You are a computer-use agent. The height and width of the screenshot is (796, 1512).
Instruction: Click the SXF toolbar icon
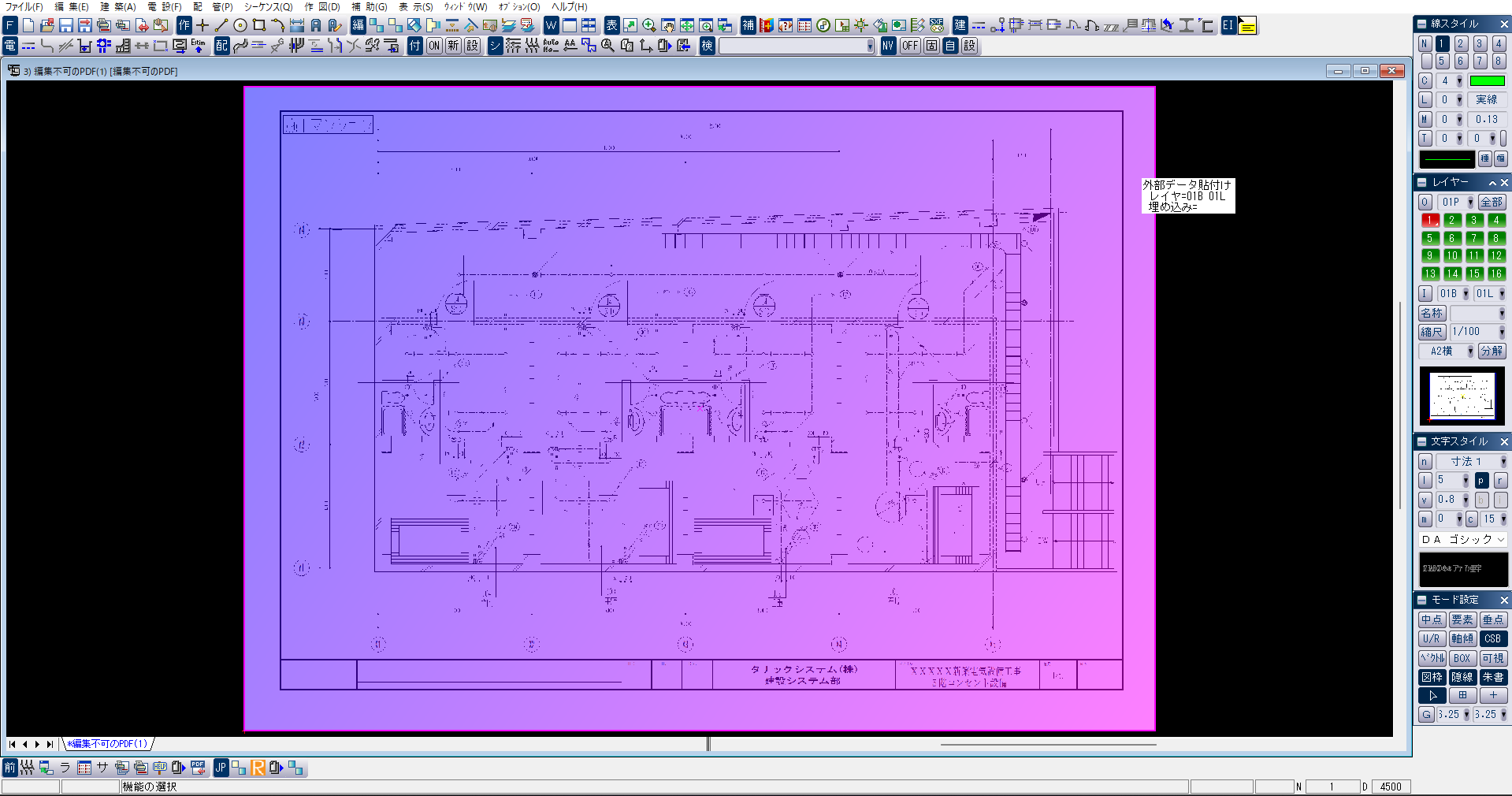point(937,26)
